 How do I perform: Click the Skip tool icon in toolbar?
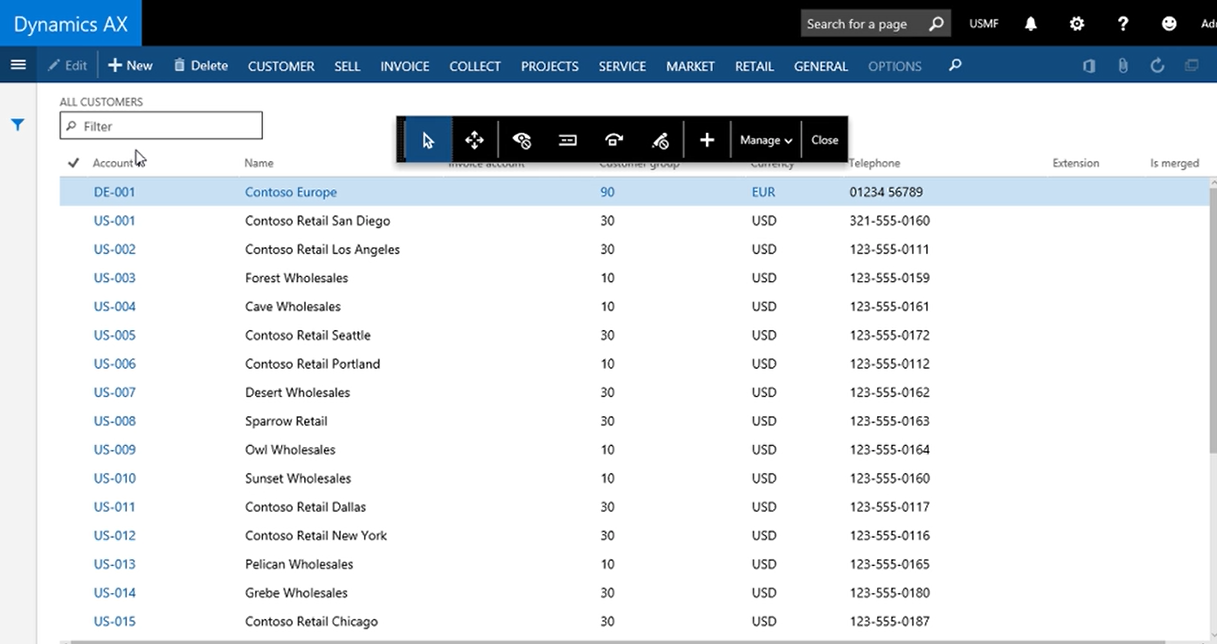pos(614,140)
